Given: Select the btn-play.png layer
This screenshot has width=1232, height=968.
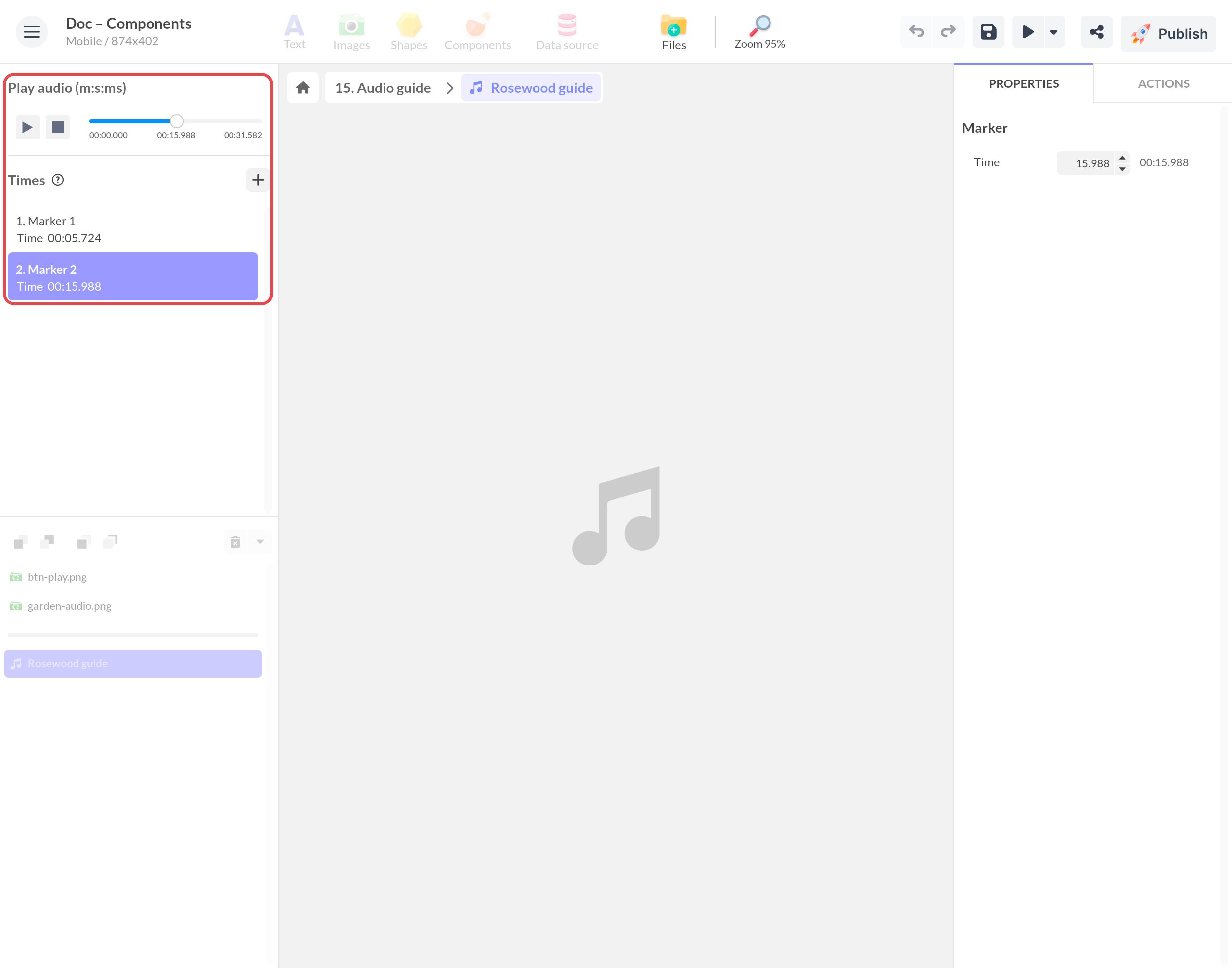Looking at the screenshot, I should click(133, 577).
